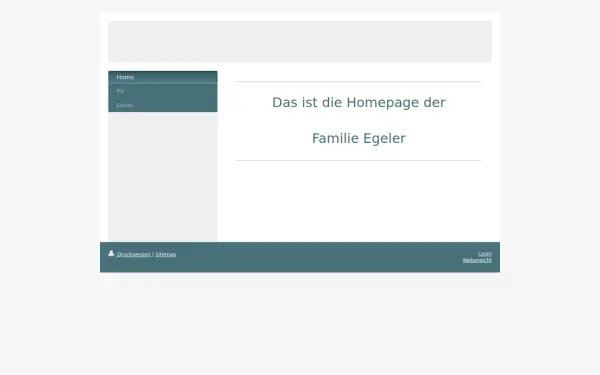Click the Login link in footer

click(x=484, y=254)
